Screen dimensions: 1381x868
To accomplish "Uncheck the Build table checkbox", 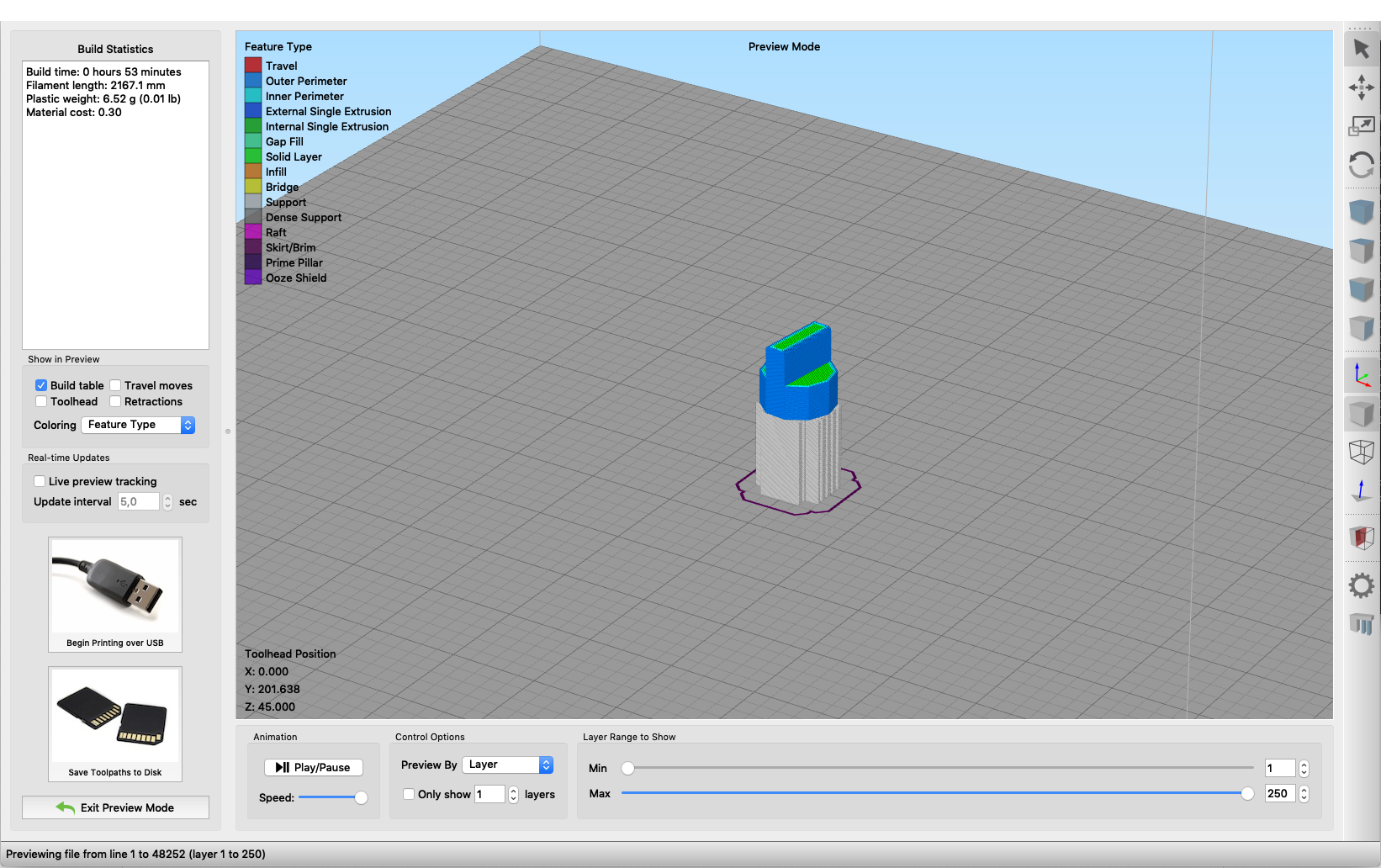I will coord(40,385).
